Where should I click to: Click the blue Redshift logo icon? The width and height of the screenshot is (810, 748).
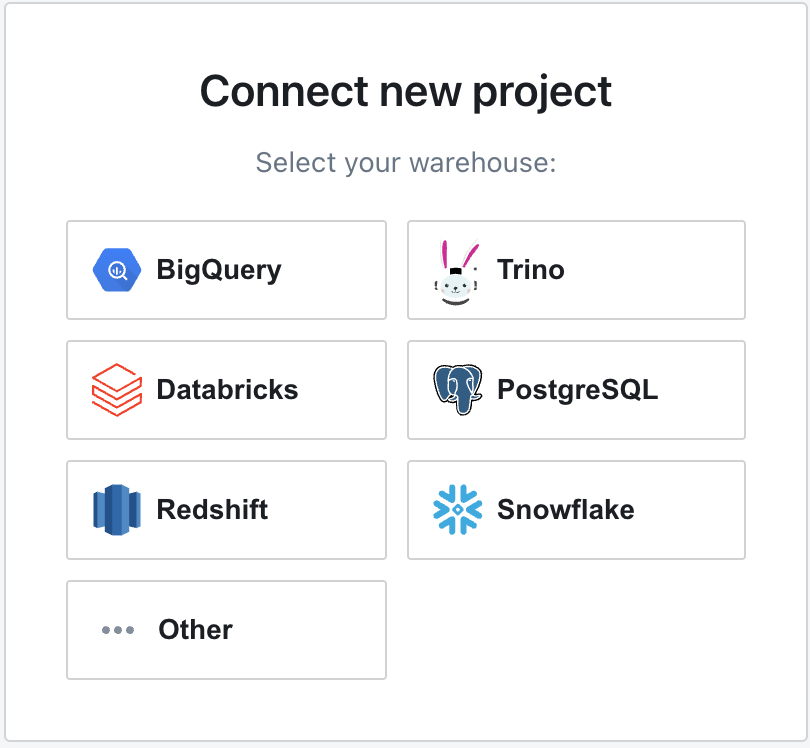pyautogui.click(x=117, y=510)
